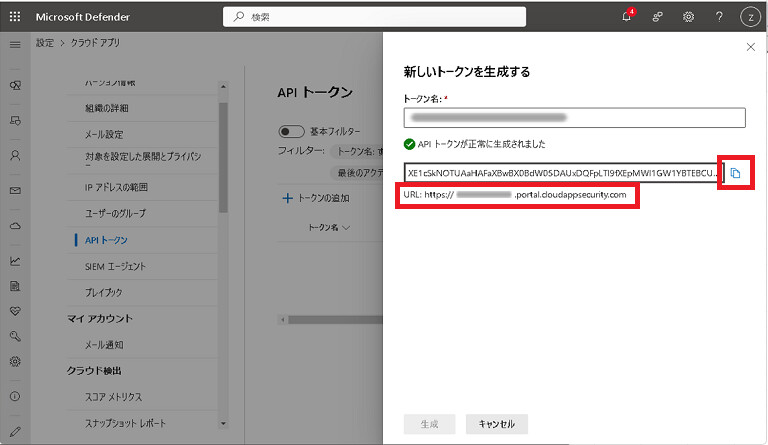Screen dimensions: 768x445
Task: Open the email envelope icon in left rail
Action: (15, 190)
